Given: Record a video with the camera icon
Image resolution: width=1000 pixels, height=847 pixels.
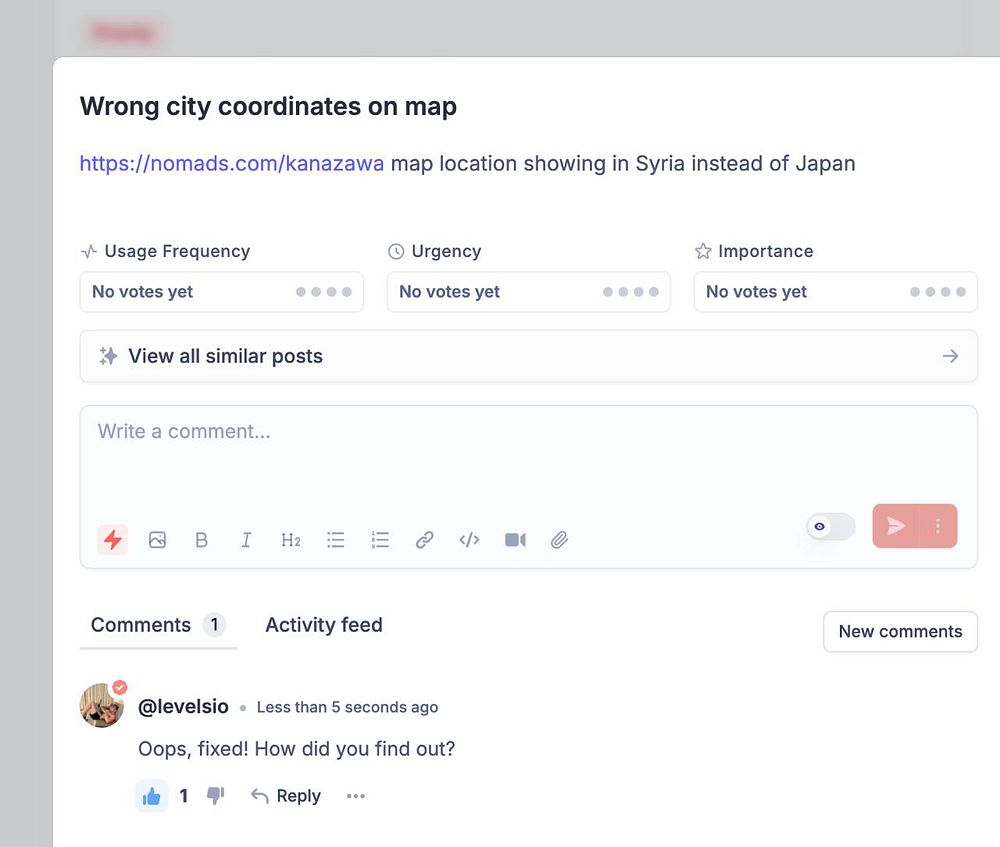Looking at the screenshot, I should [x=515, y=540].
